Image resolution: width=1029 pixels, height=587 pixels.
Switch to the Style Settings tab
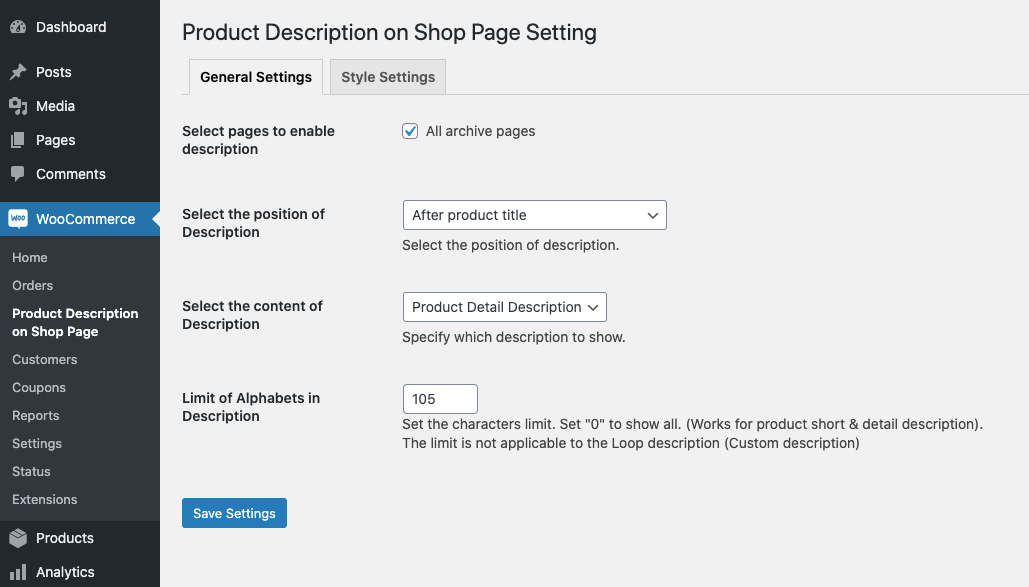387,76
